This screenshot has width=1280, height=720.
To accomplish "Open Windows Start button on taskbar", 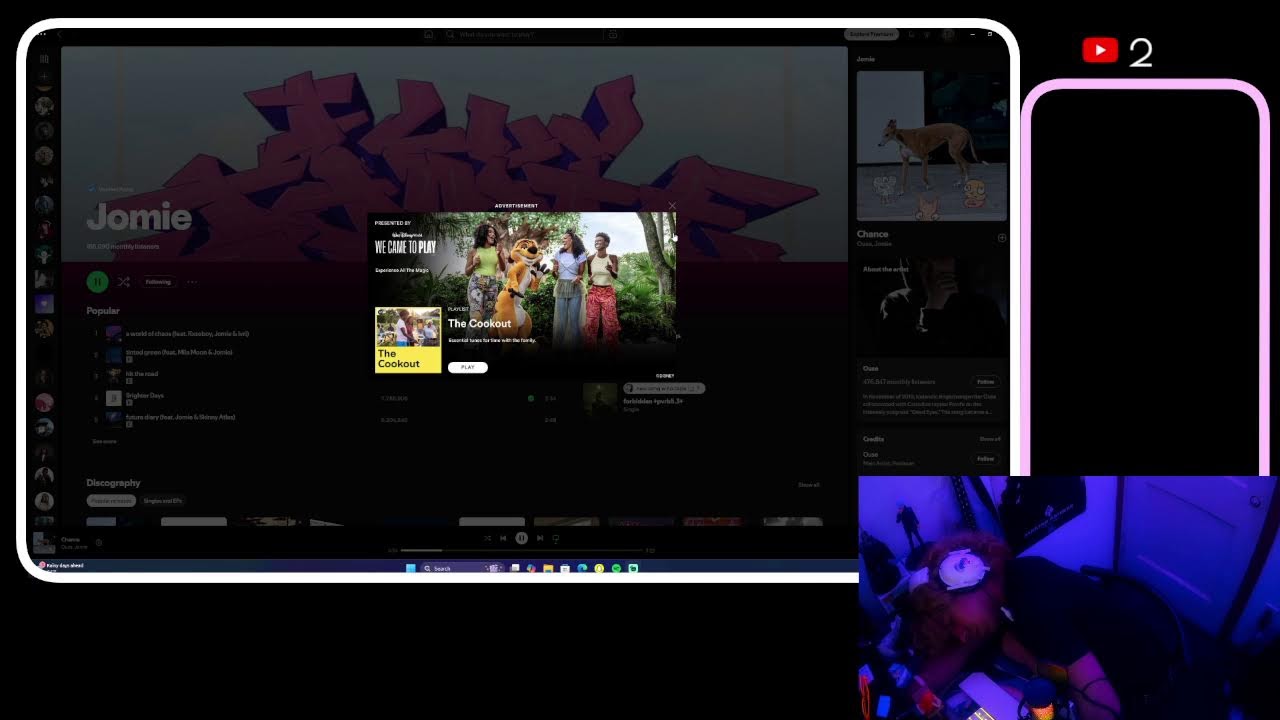I will (410, 568).
